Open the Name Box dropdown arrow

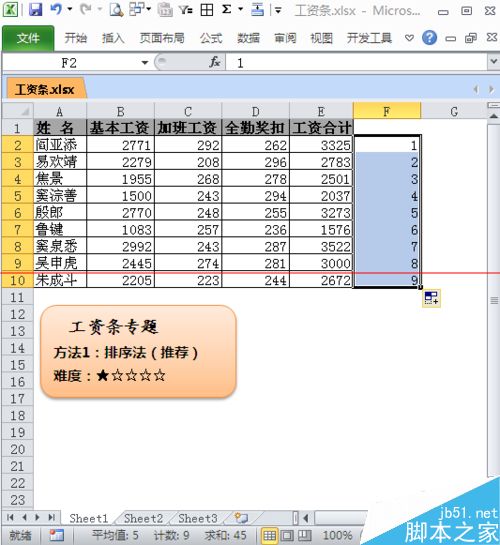click(x=145, y=63)
